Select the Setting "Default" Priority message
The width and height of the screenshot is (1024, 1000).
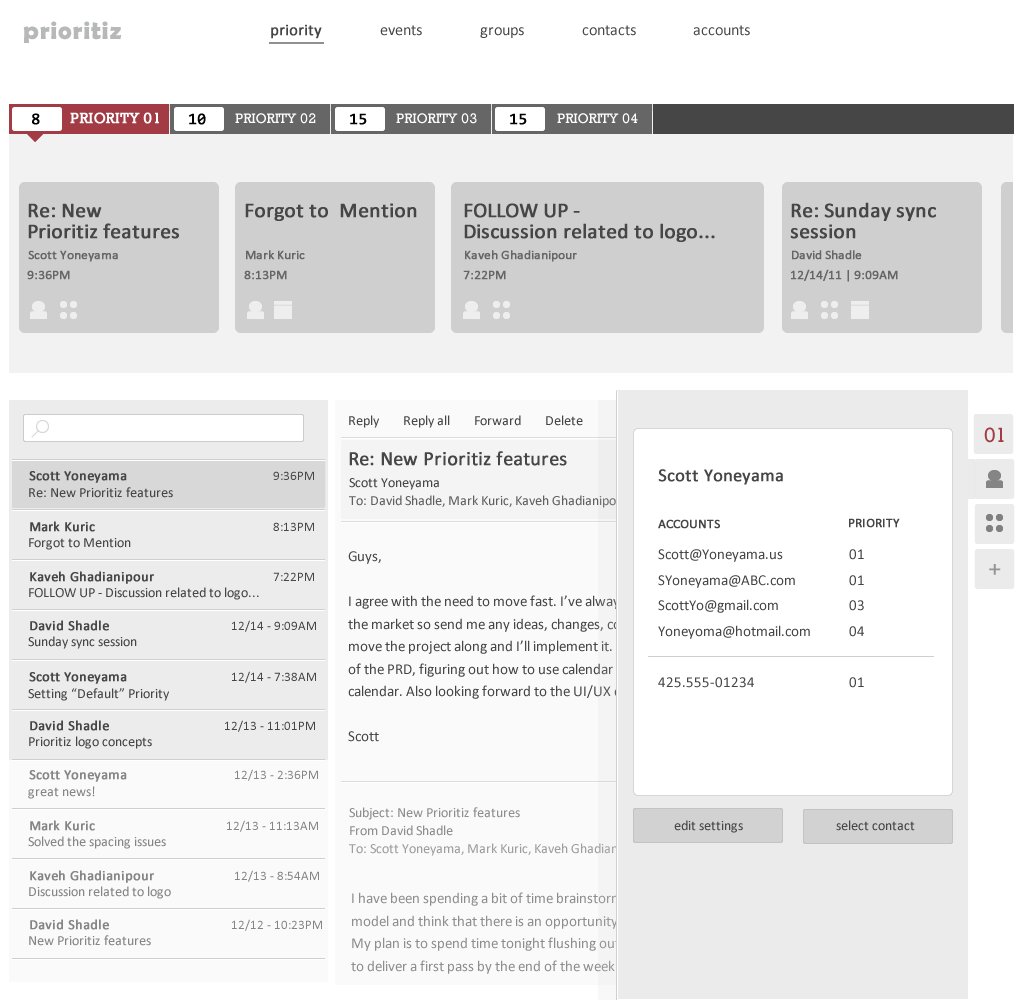(168, 685)
